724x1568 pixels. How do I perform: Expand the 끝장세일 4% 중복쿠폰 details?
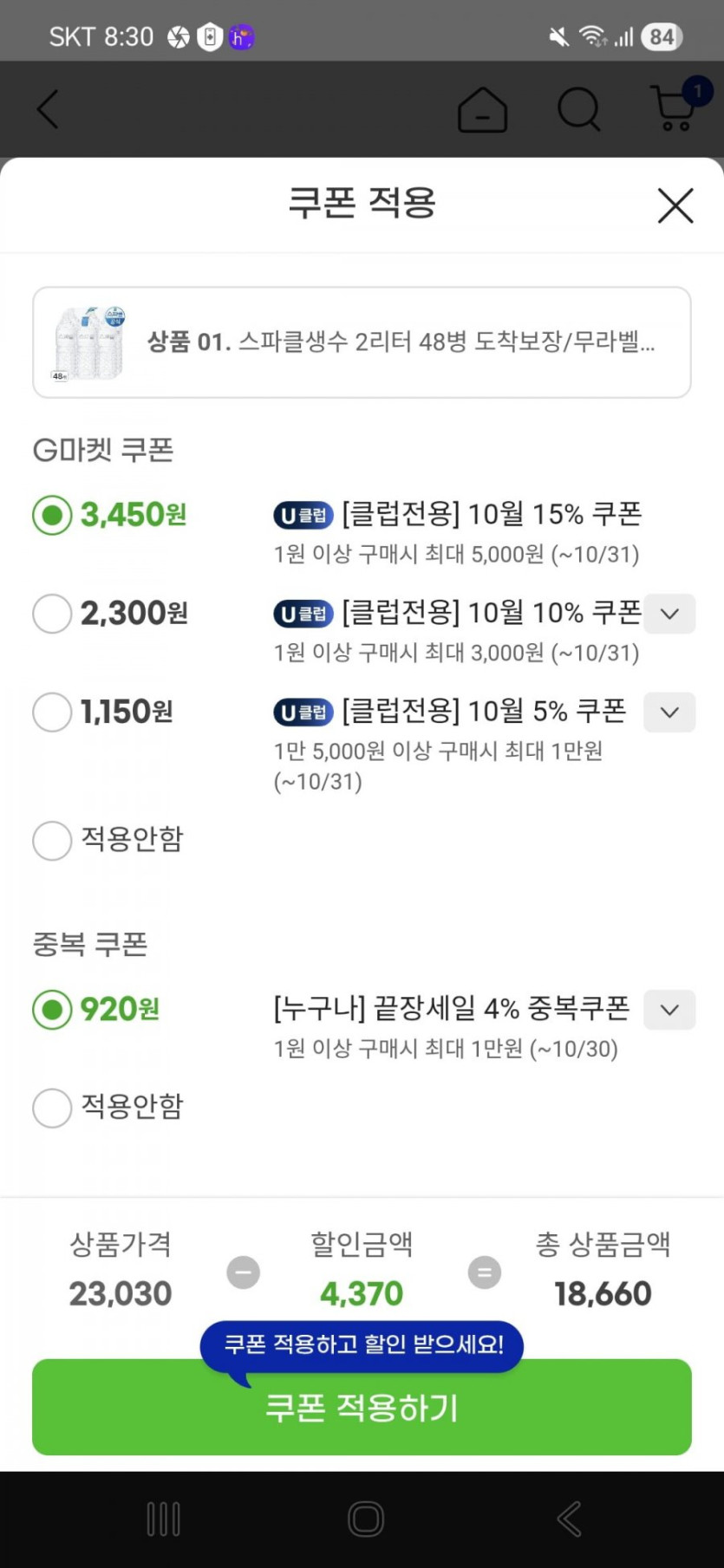point(669,1010)
